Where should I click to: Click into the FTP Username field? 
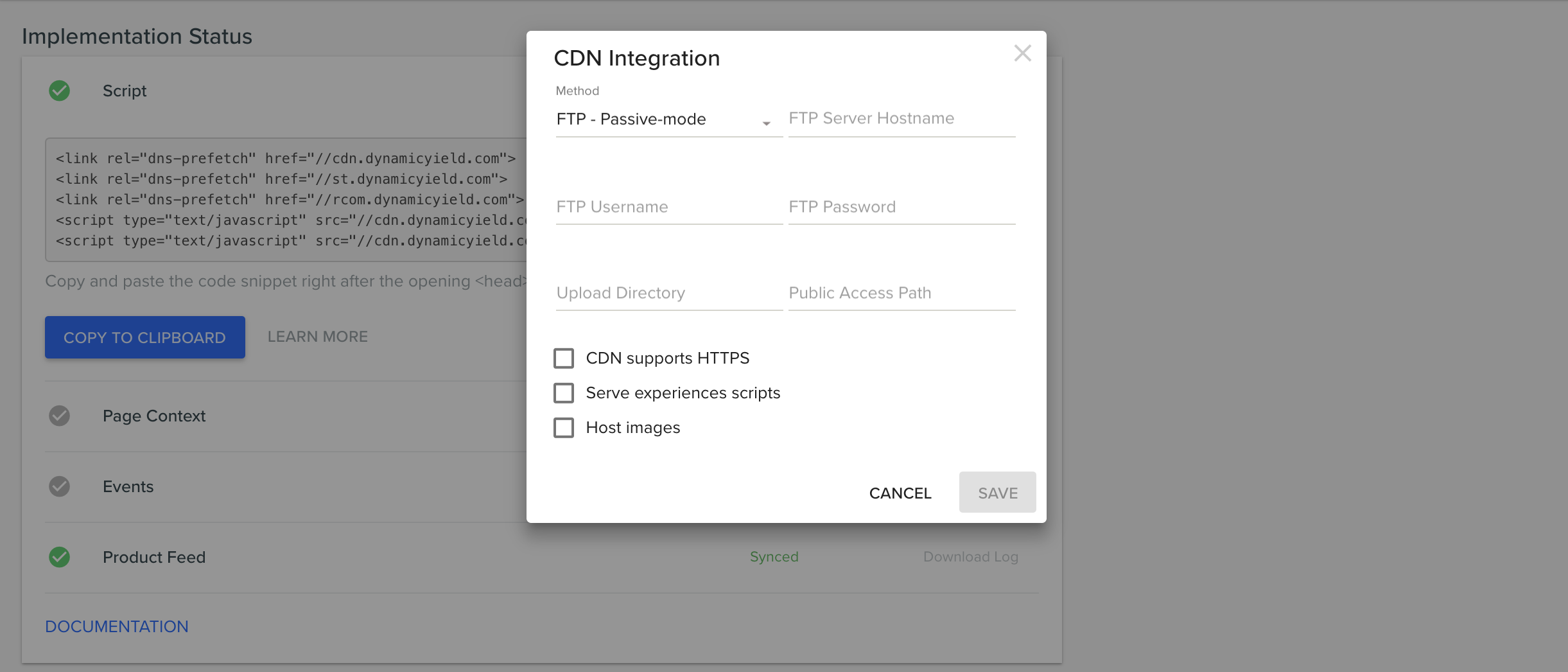pos(669,208)
